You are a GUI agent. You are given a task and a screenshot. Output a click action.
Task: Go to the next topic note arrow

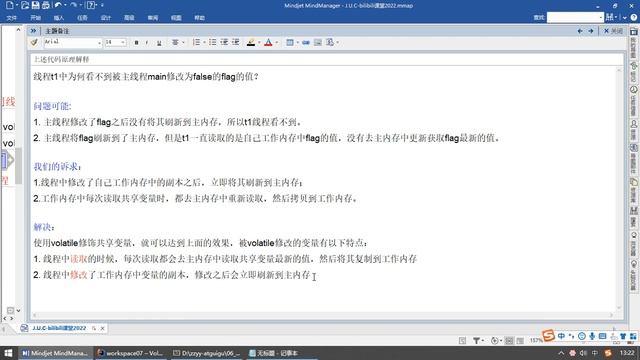click(591, 31)
